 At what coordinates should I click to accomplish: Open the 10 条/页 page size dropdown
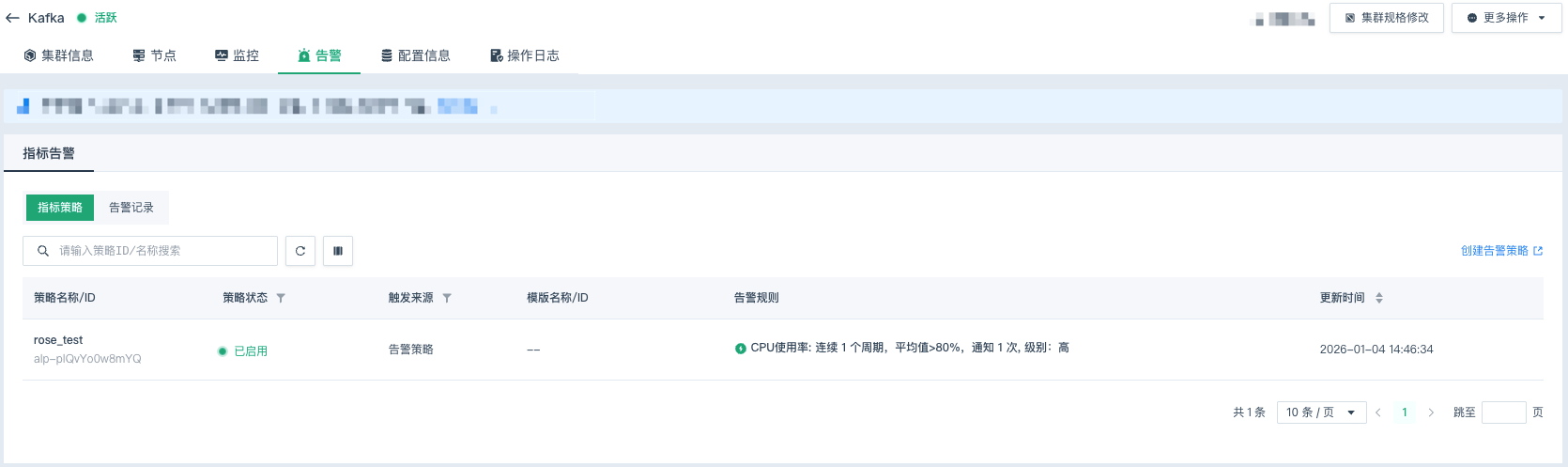(1321, 413)
